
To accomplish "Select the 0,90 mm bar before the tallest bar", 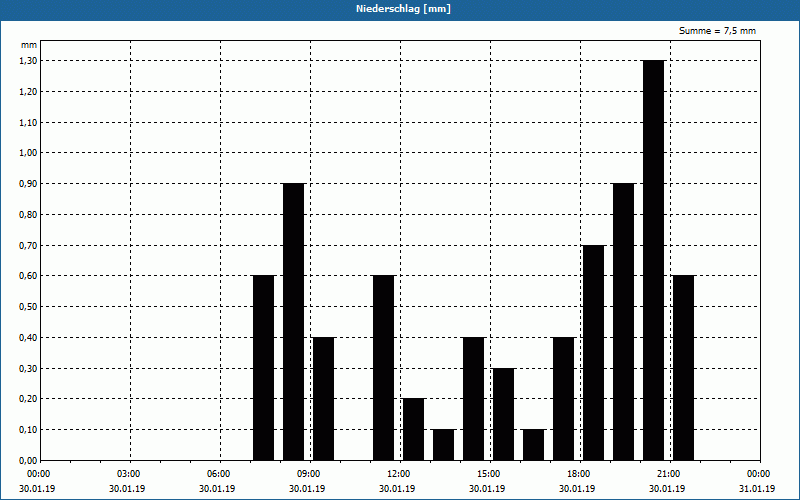I will click(623, 322).
